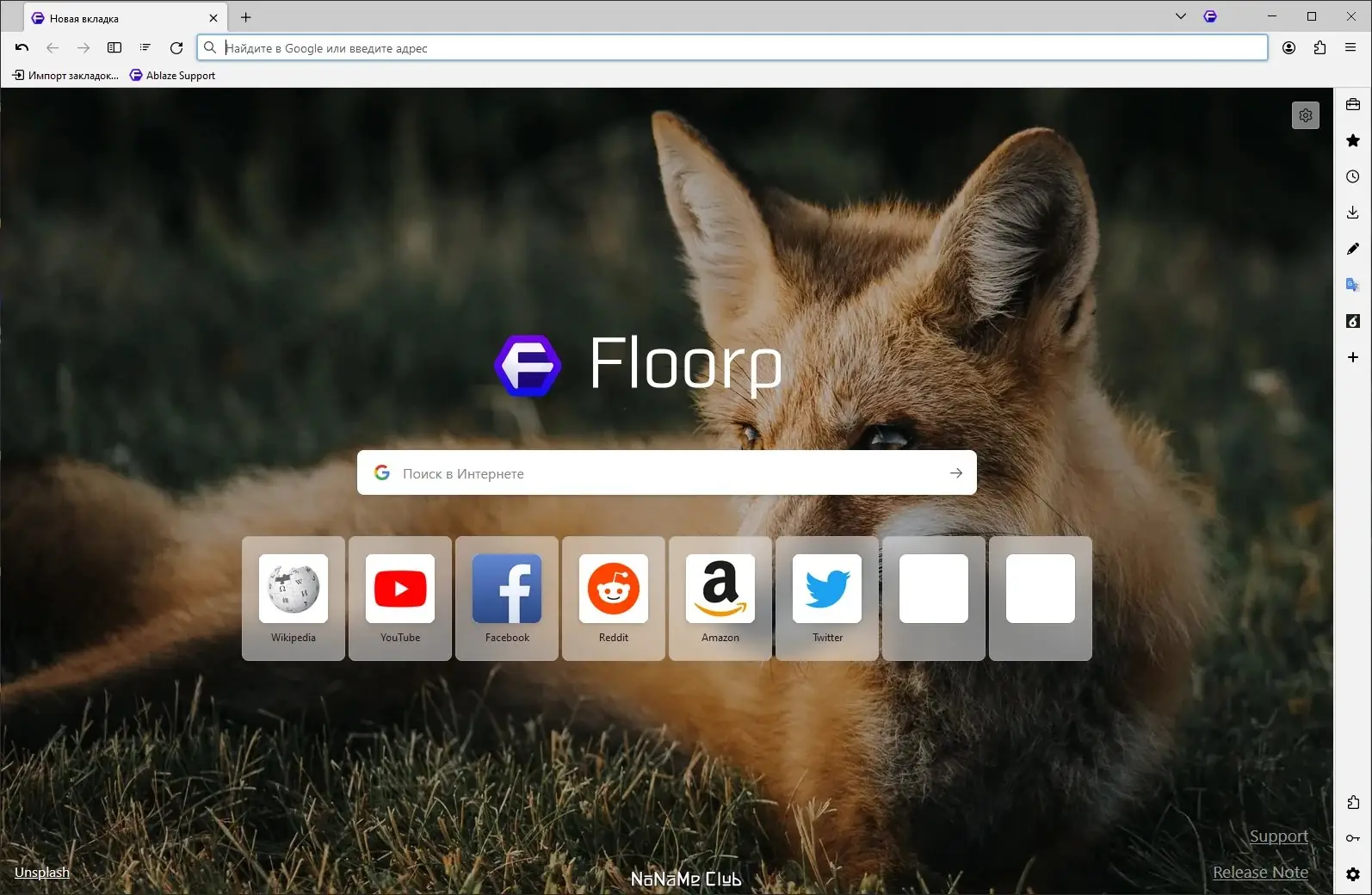Click the address bar input field
1372x895 pixels.
(x=732, y=48)
